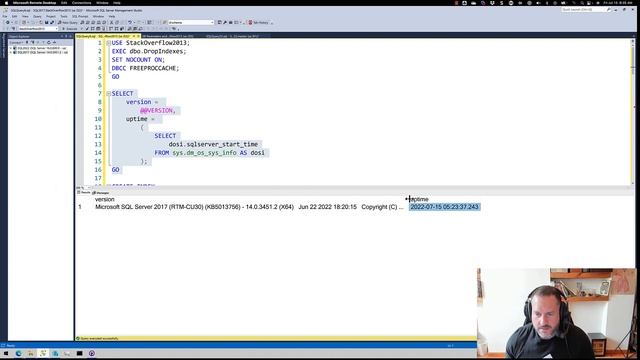Click dosi.sqlserver_start_time in the query
Screen dimensions: 640x360
pyautogui.click(x=213, y=144)
